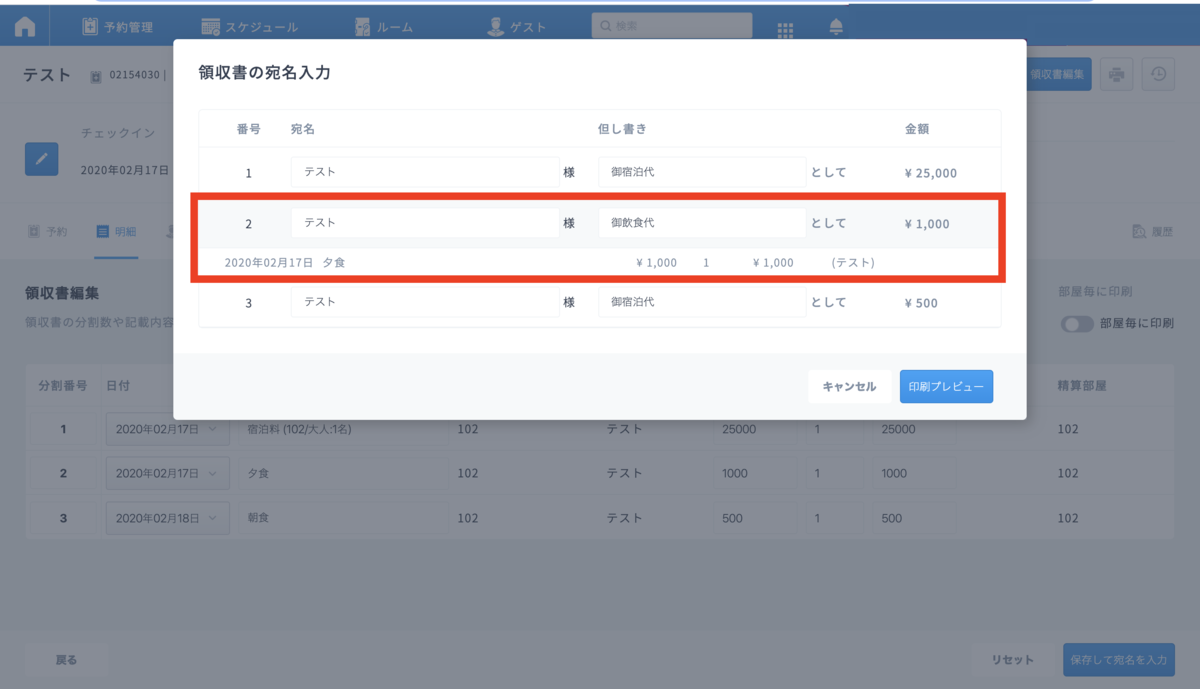The image size is (1200, 689).
Task: Click the home icon in top navigation
Action: 25,28
